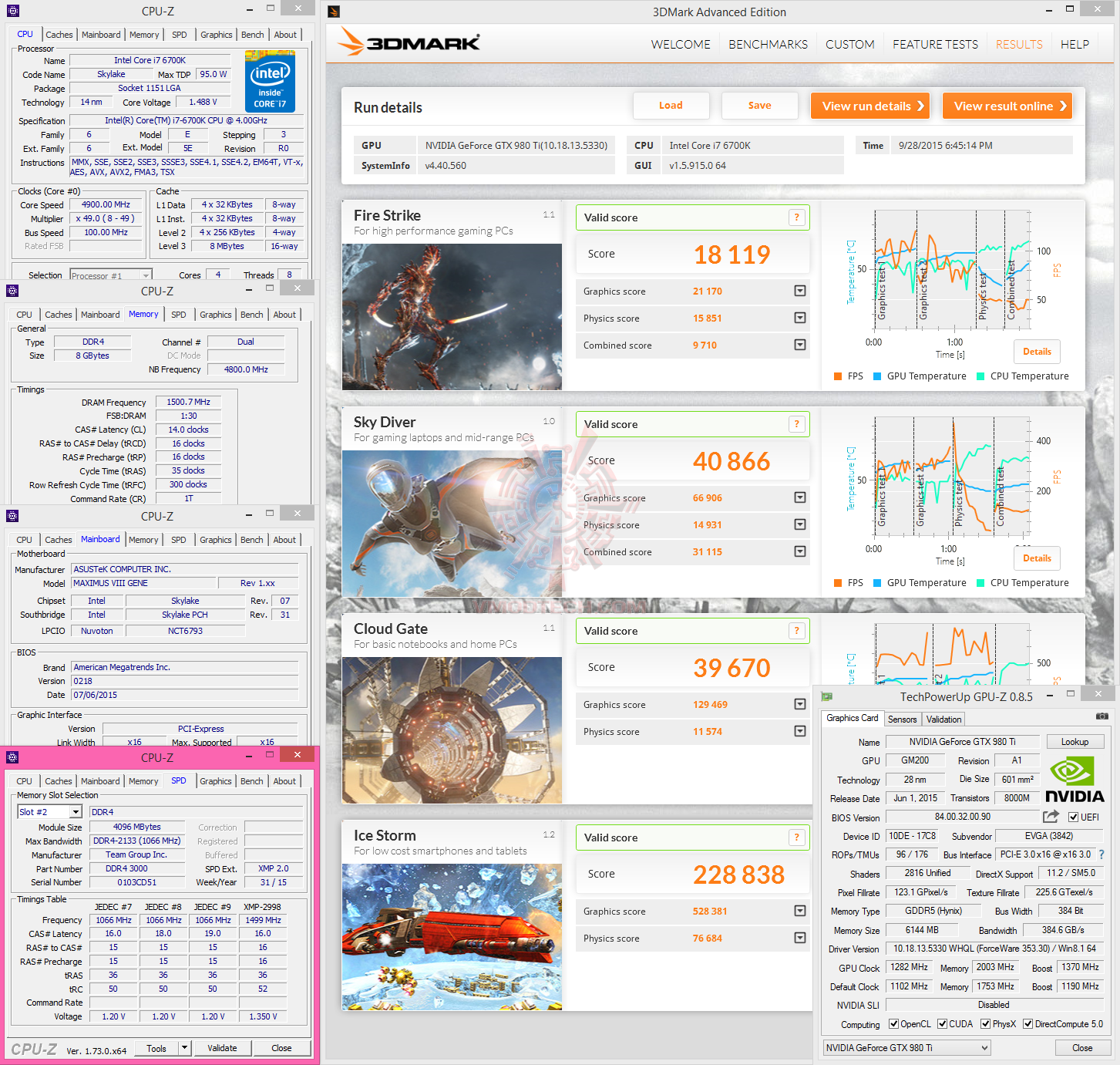Open the Sky Diver valid score help icon

797,424
